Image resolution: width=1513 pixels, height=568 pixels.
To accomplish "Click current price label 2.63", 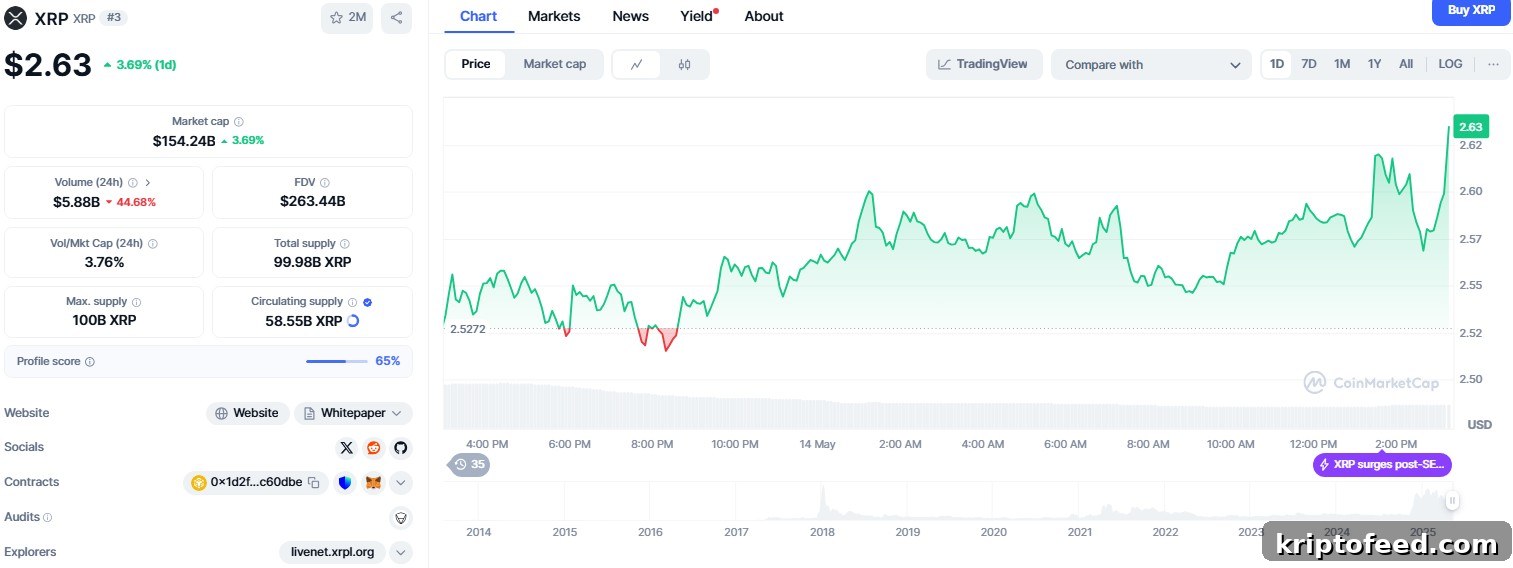I will click(x=1471, y=127).
